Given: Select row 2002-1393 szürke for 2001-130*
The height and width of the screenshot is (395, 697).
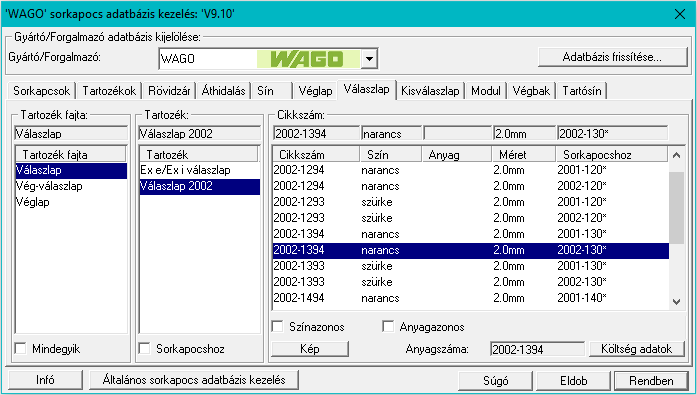Looking at the screenshot, I should point(471,266).
